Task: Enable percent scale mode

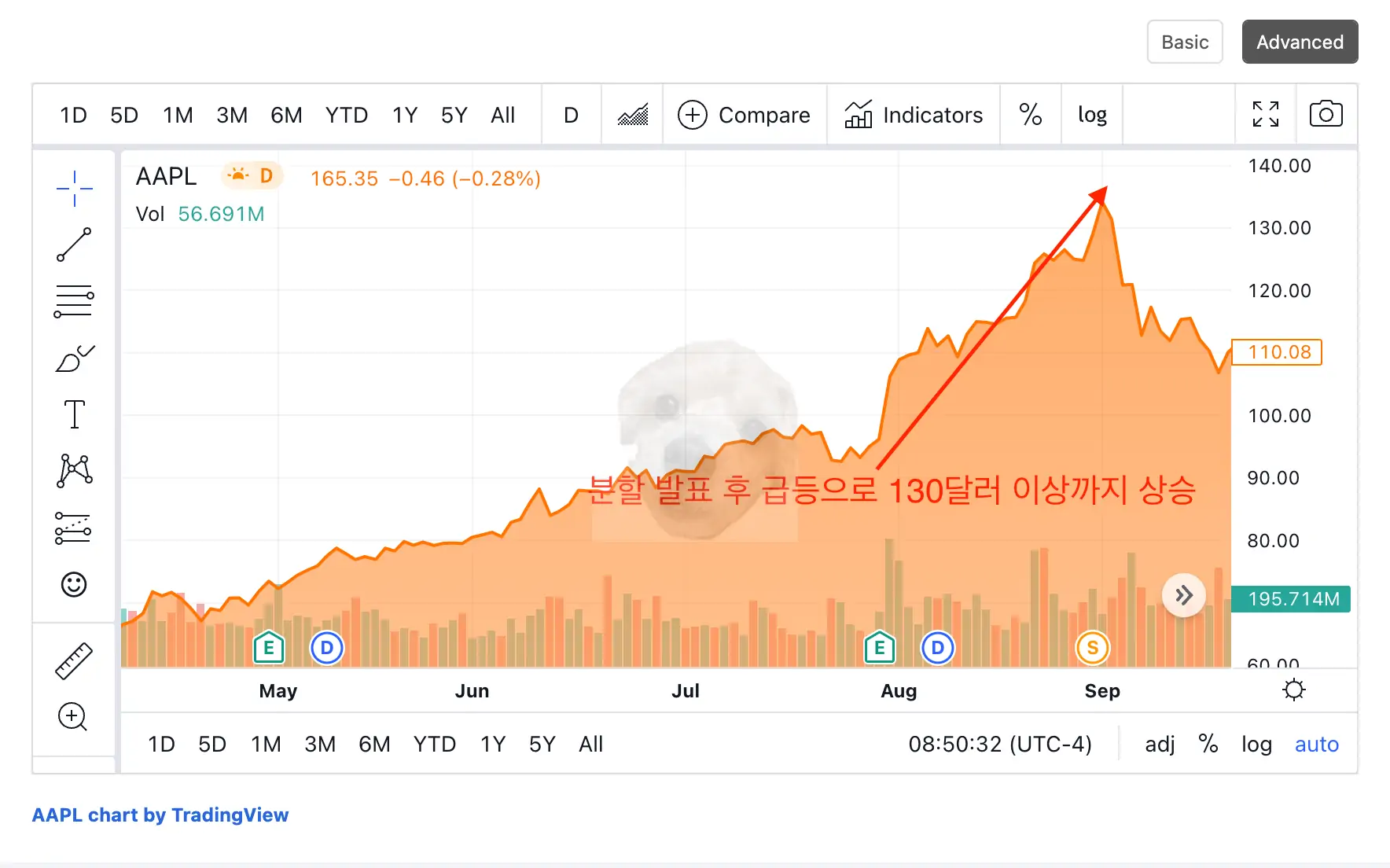Action: pyautogui.click(x=1031, y=115)
